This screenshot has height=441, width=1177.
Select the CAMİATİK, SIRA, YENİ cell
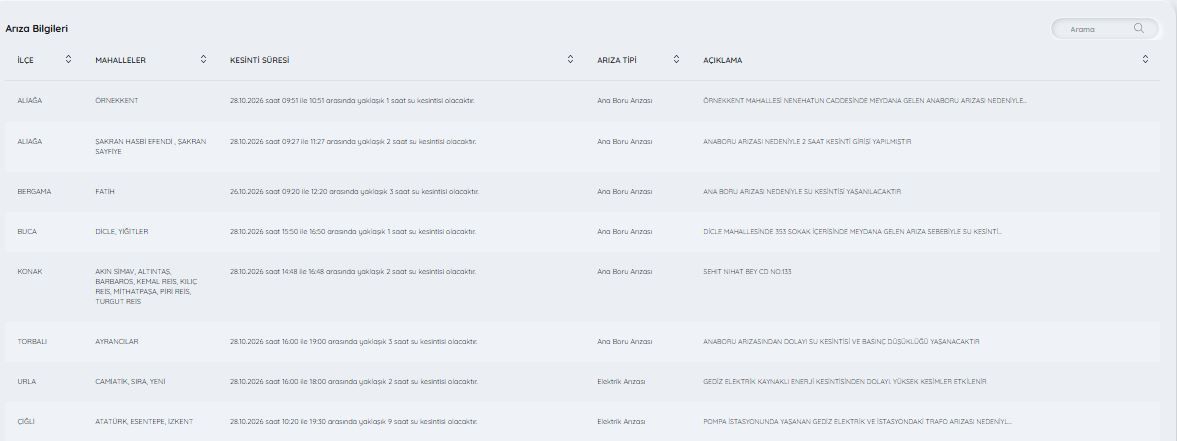point(131,382)
